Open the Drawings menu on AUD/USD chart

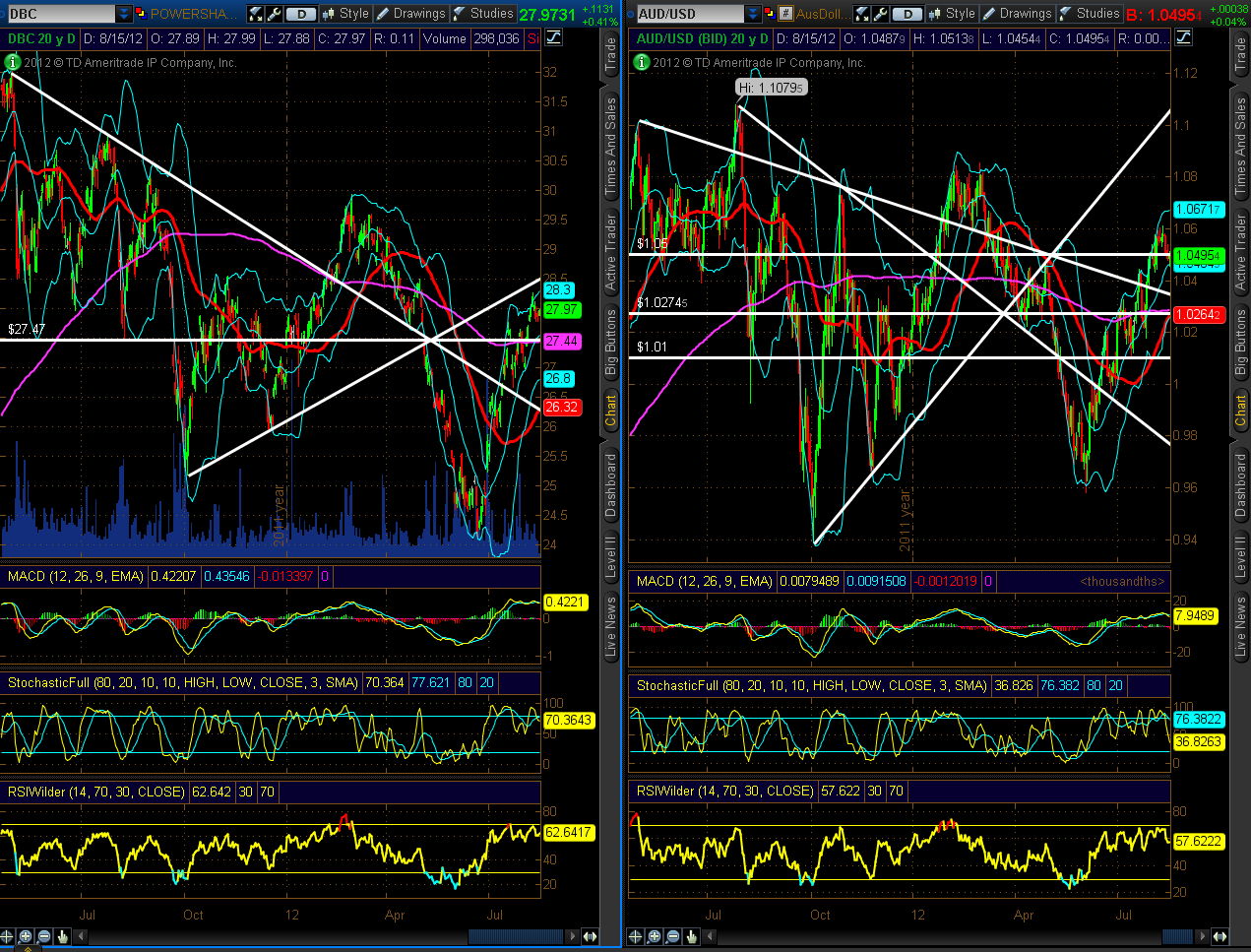(1017, 14)
